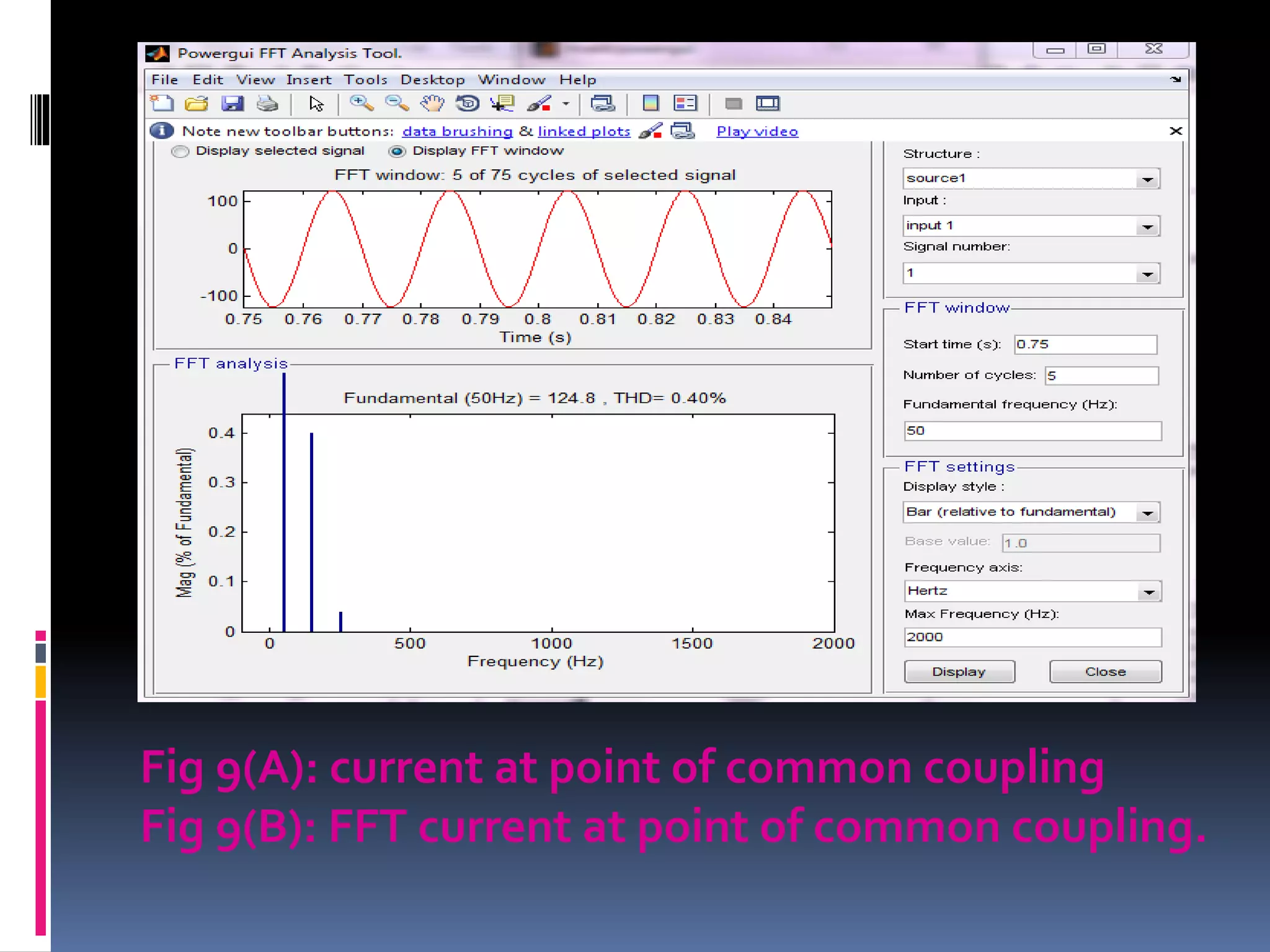The height and width of the screenshot is (952, 1270).
Task: Click the Max Frequency field showing 2000
Action: click(1032, 637)
